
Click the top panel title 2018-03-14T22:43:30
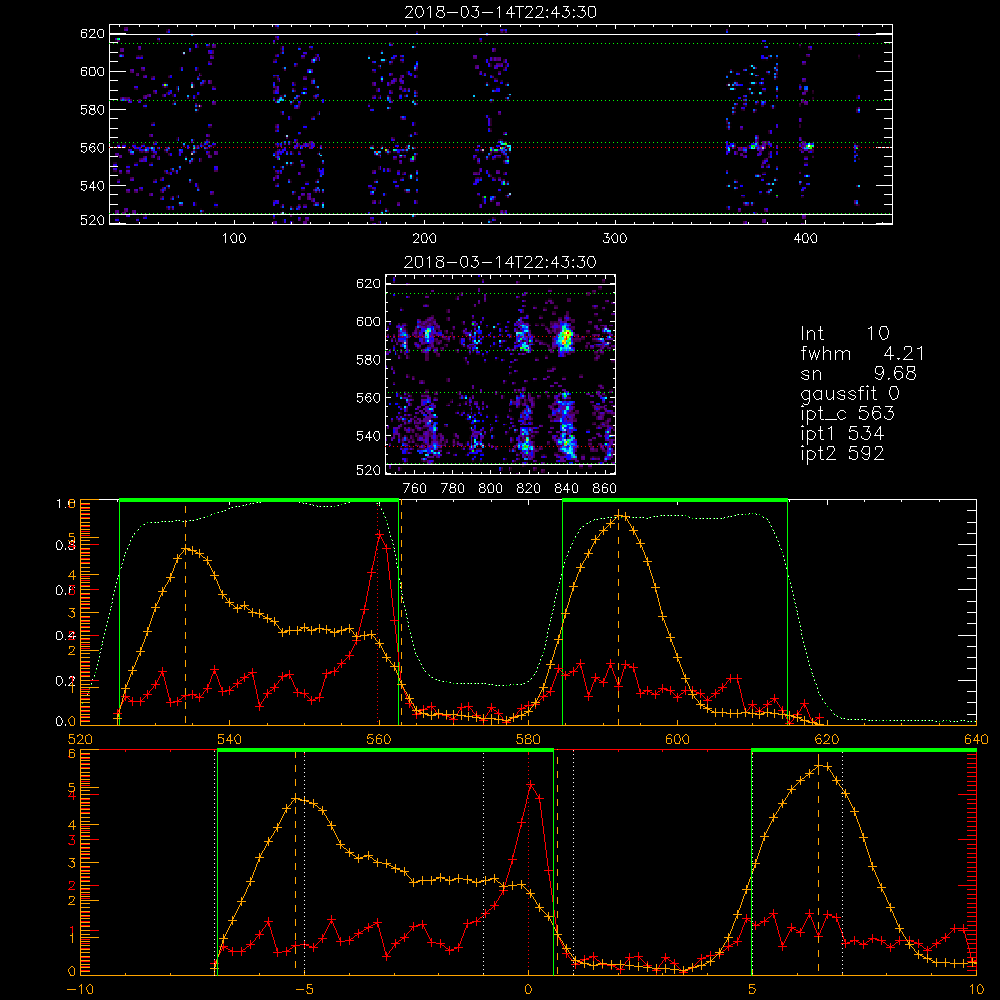[x=501, y=12]
